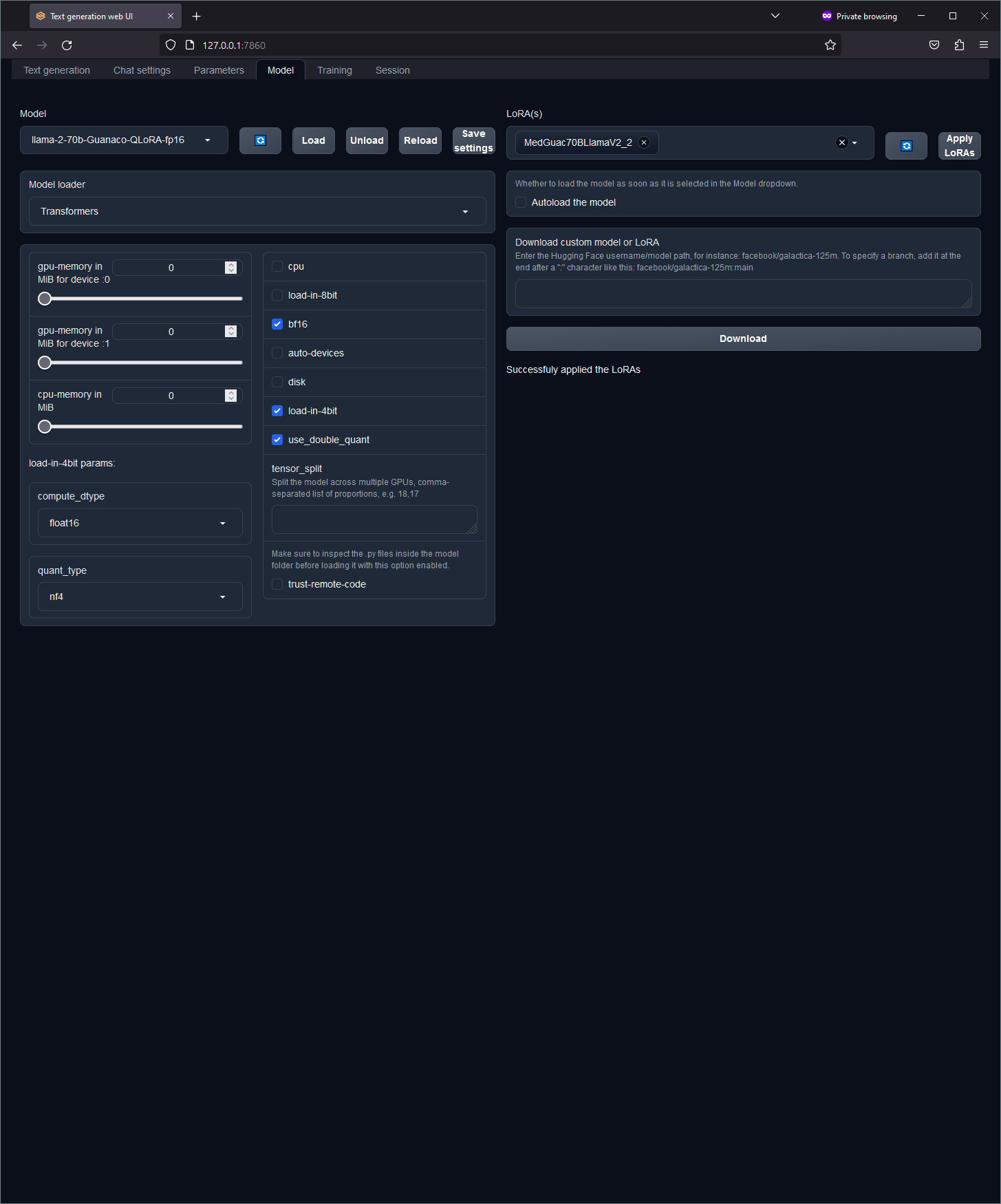This screenshot has height=1204, width=1001.
Task: Enable the disk checkbox
Action: click(277, 382)
